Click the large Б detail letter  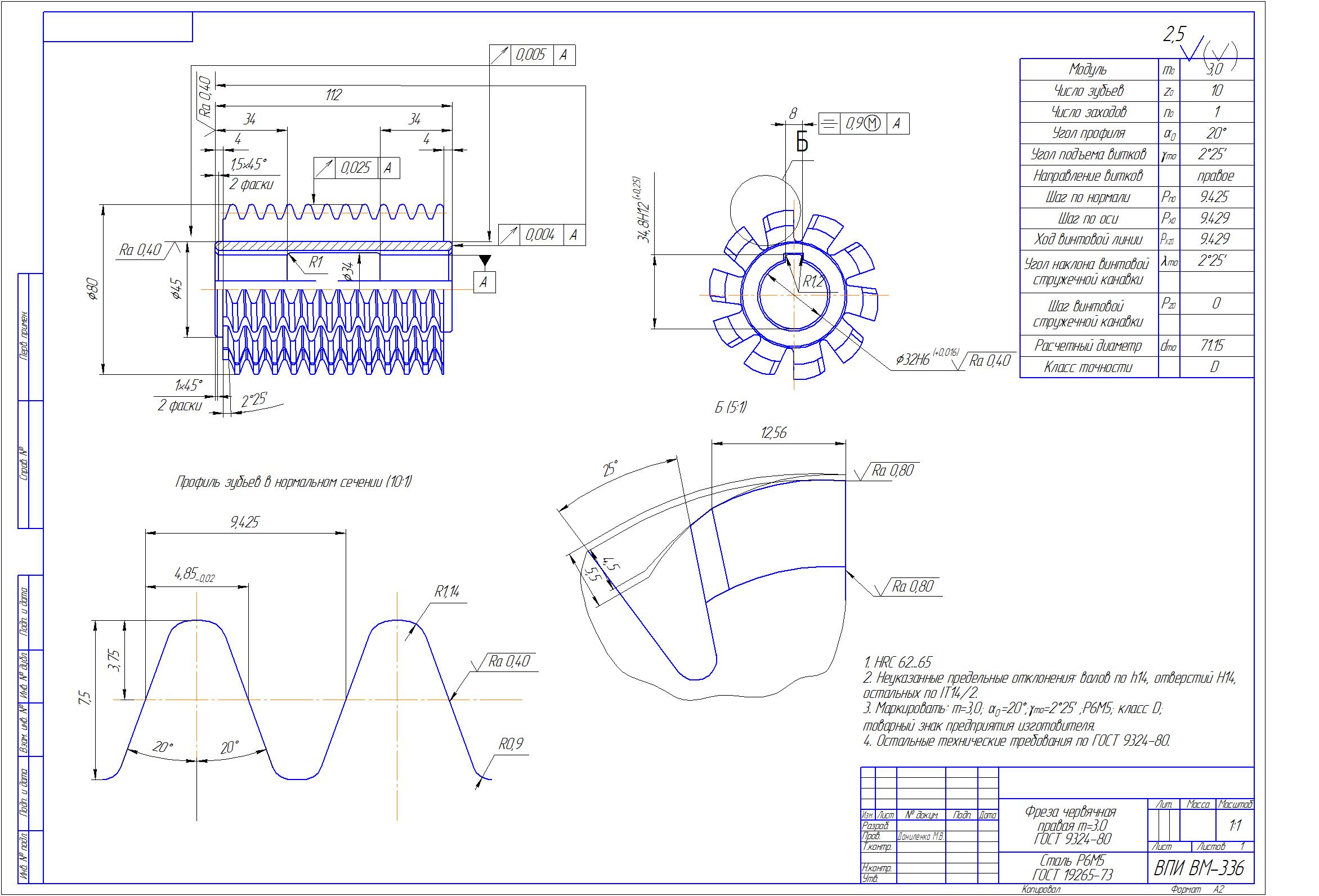click(x=802, y=141)
